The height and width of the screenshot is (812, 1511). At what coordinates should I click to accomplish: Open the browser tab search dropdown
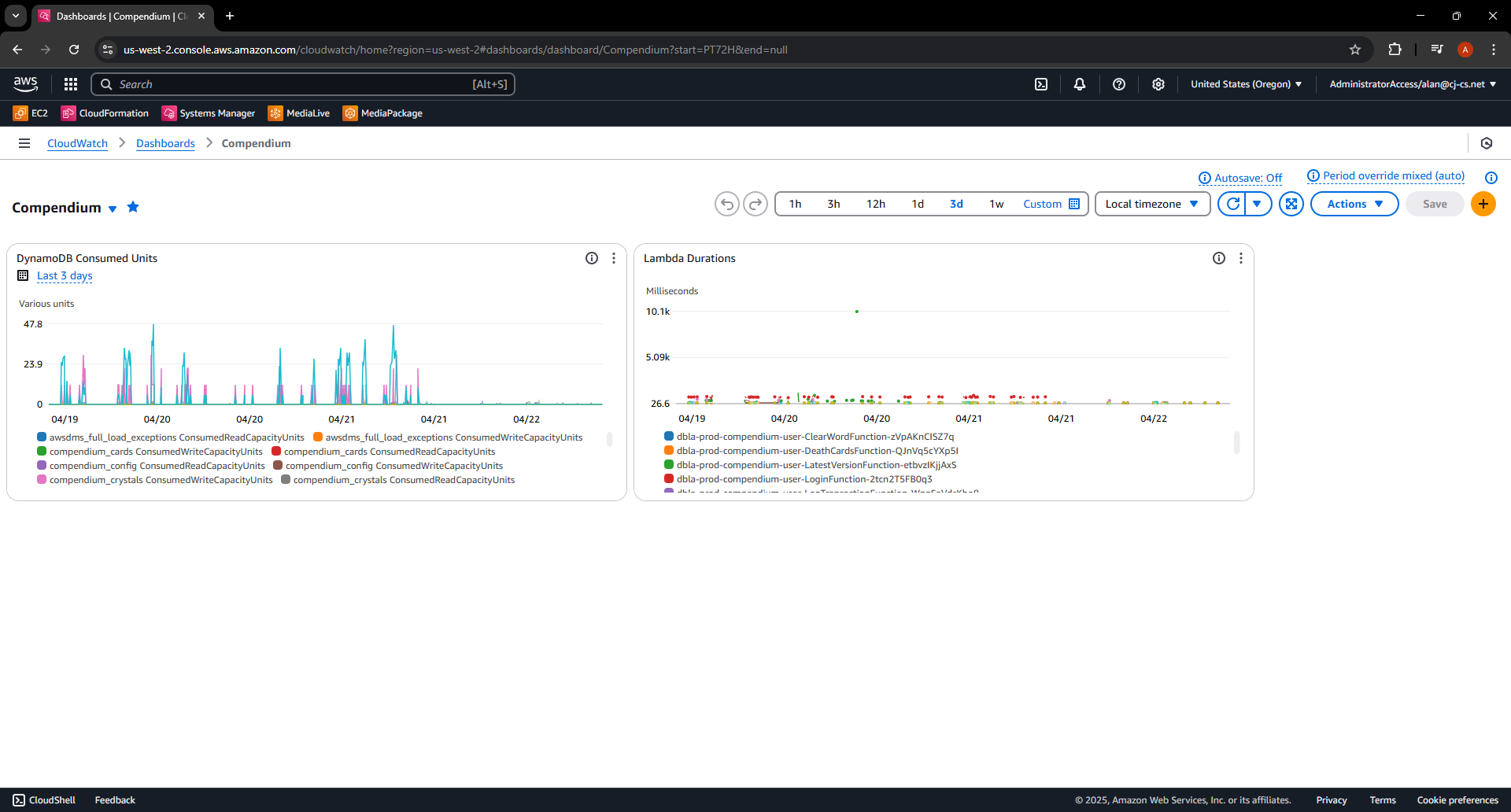16,16
